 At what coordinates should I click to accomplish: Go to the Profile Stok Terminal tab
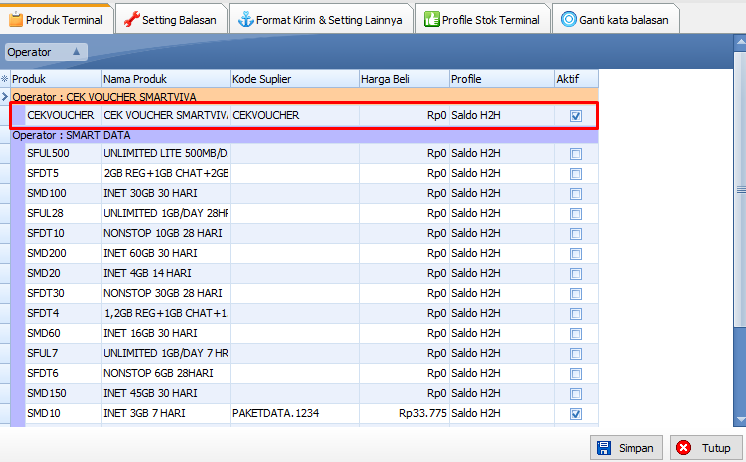[482, 20]
